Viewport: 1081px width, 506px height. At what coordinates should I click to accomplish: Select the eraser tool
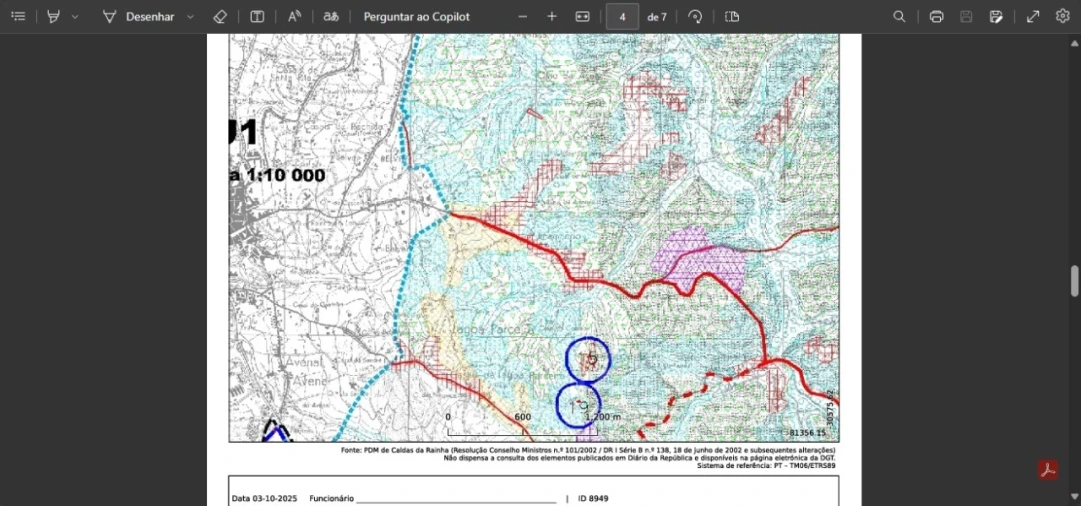[x=221, y=17]
